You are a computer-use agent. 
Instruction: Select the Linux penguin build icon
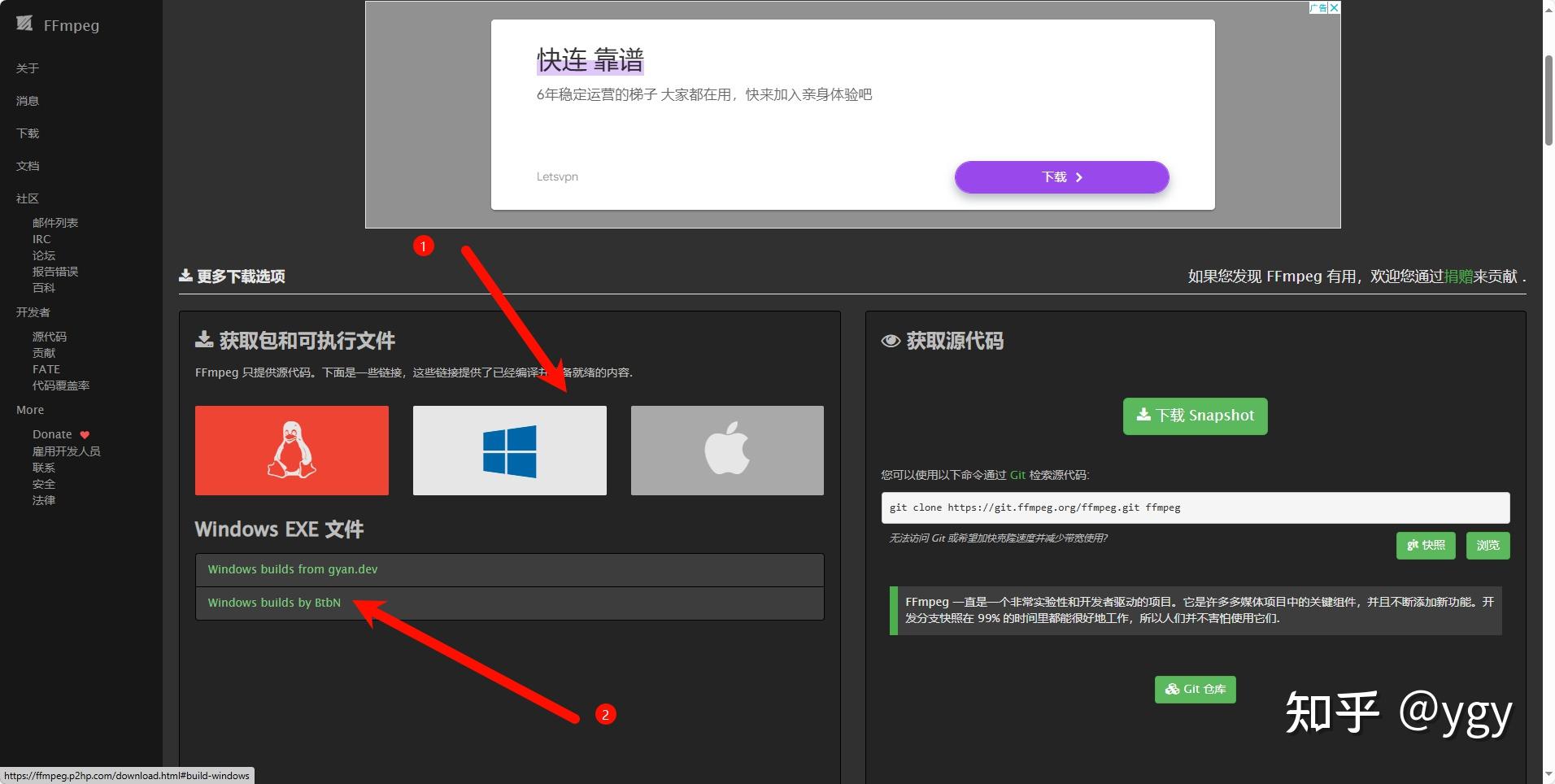291,450
